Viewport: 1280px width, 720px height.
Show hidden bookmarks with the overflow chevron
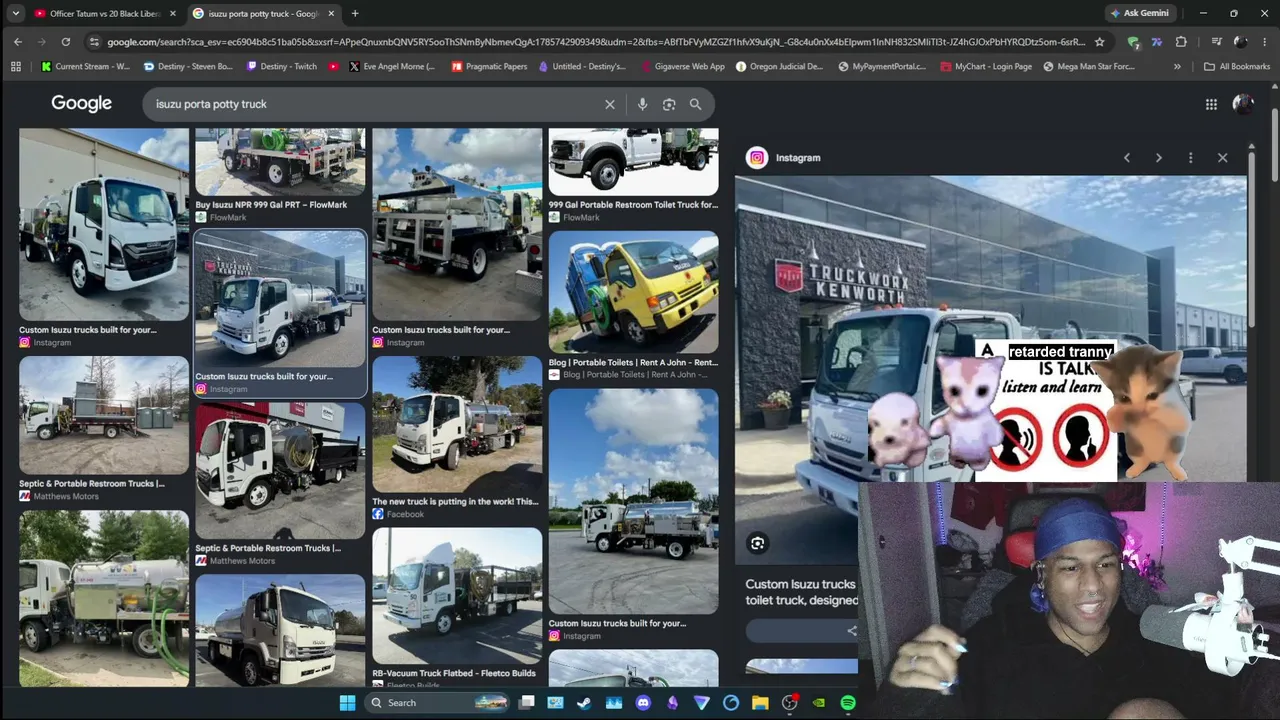(1177, 67)
